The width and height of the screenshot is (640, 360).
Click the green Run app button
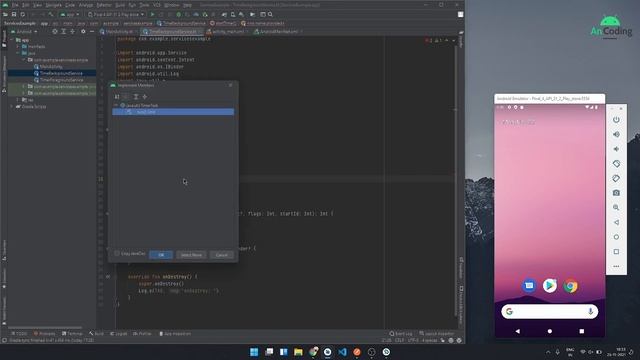[x=153, y=14]
